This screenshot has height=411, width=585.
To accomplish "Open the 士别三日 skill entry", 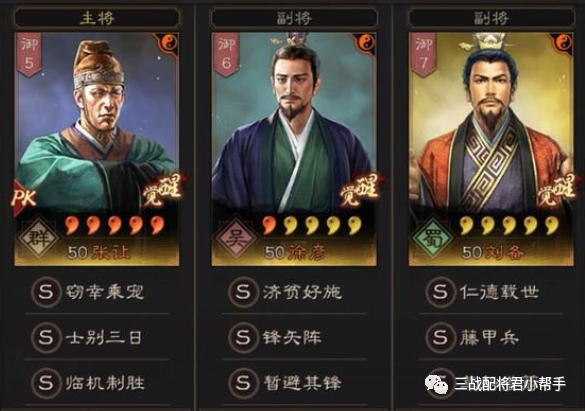I will pos(97,338).
